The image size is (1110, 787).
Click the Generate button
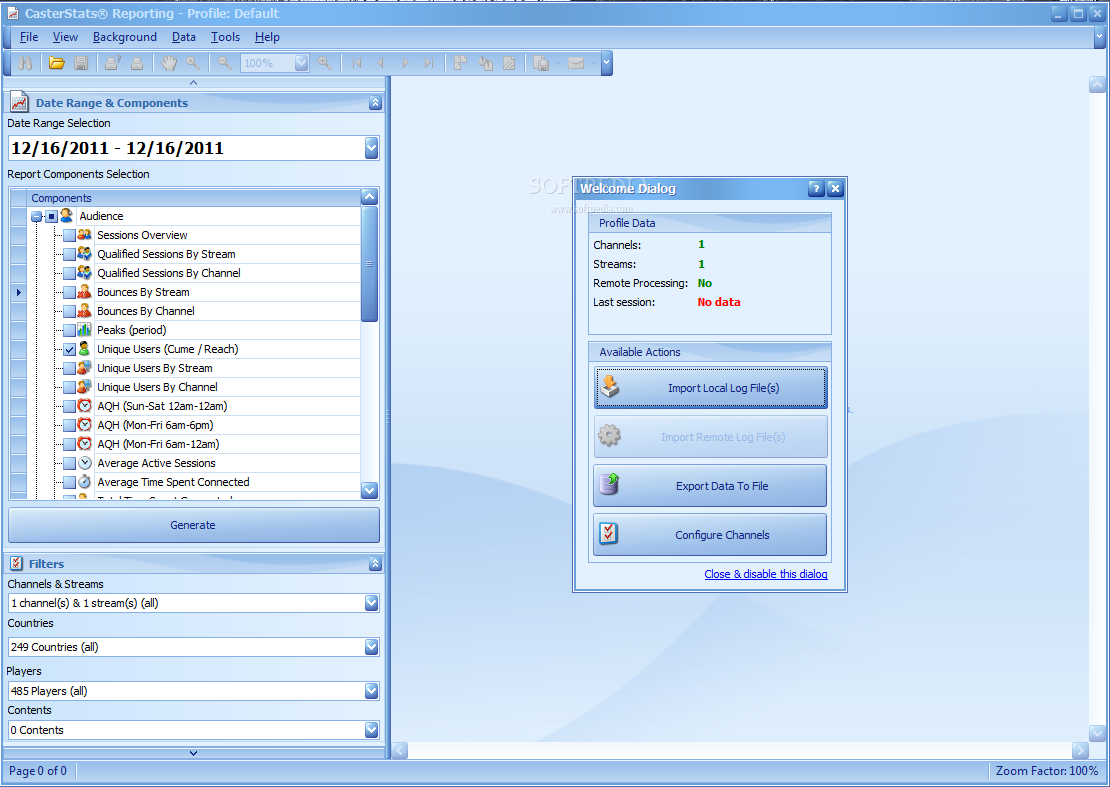(193, 525)
